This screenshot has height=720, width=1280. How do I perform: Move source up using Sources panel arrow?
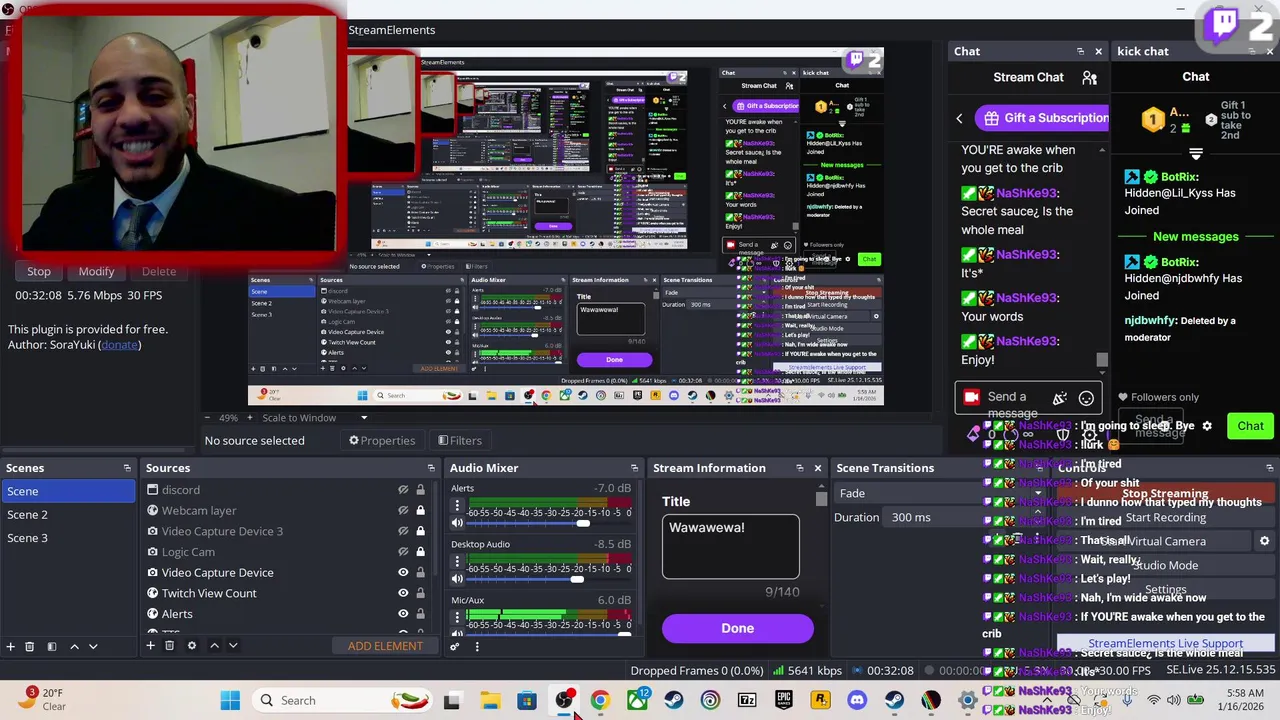(214, 645)
